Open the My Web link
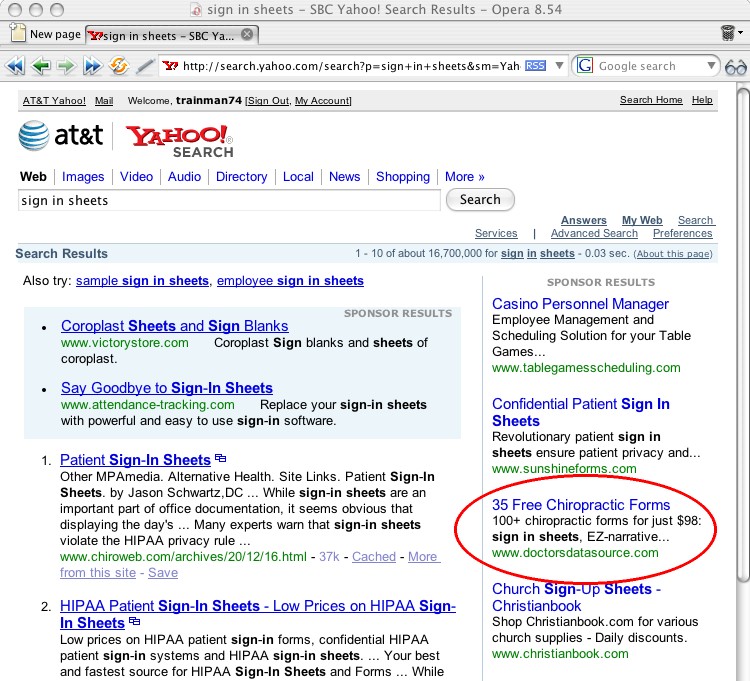 coord(642,220)
